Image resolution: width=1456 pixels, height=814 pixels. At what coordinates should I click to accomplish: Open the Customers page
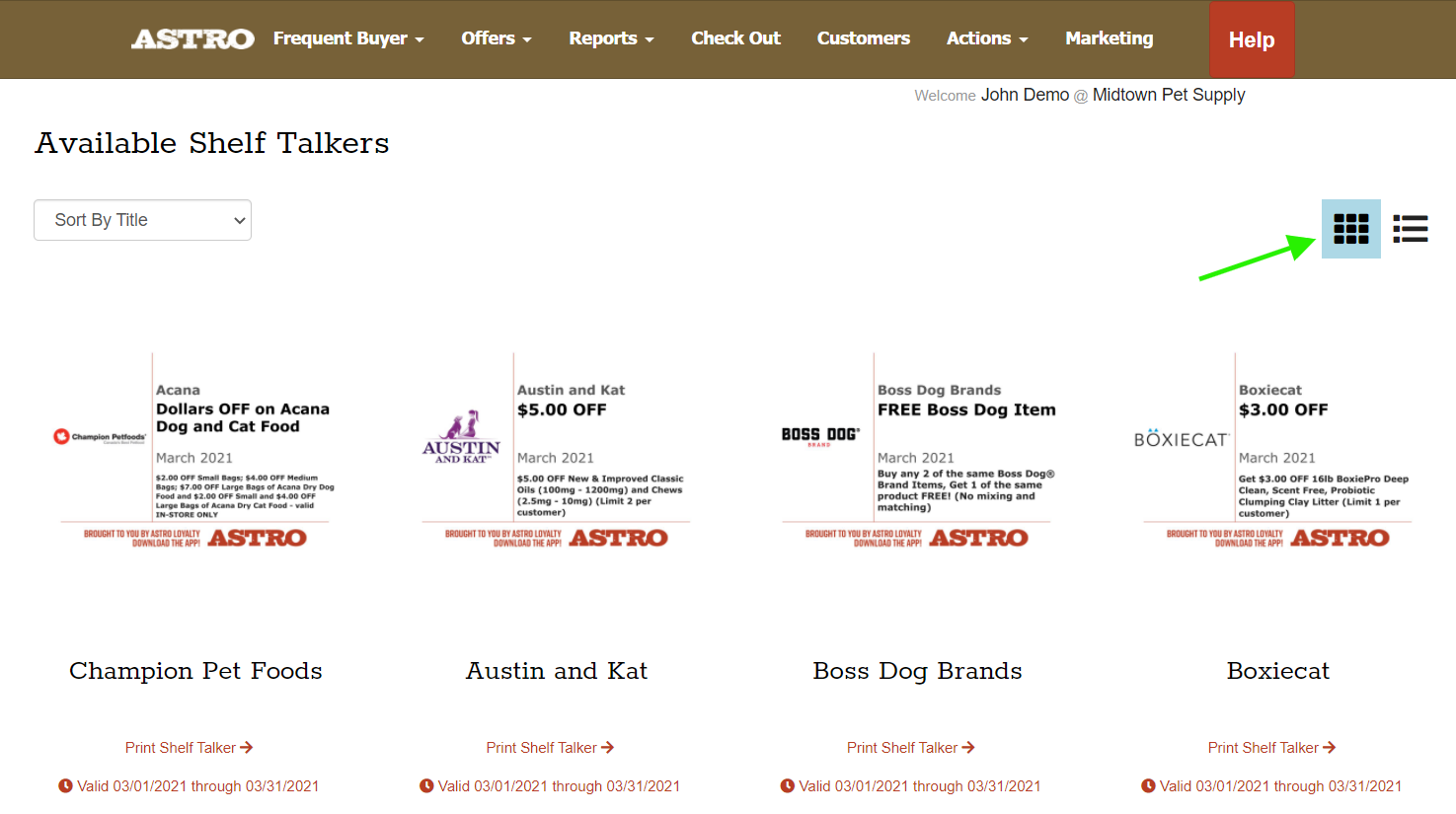click(x=864, y=38)
